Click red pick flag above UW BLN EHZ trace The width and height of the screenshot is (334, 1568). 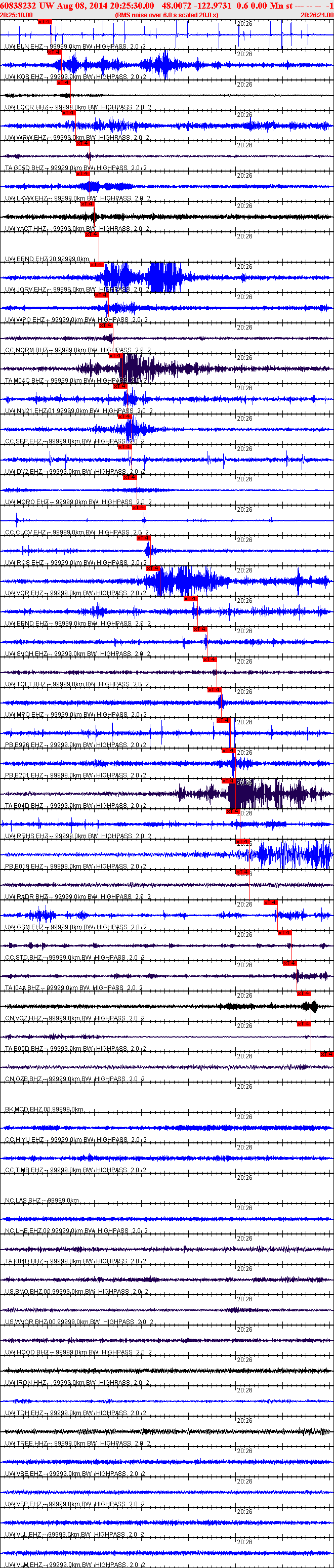coord(45,22)
